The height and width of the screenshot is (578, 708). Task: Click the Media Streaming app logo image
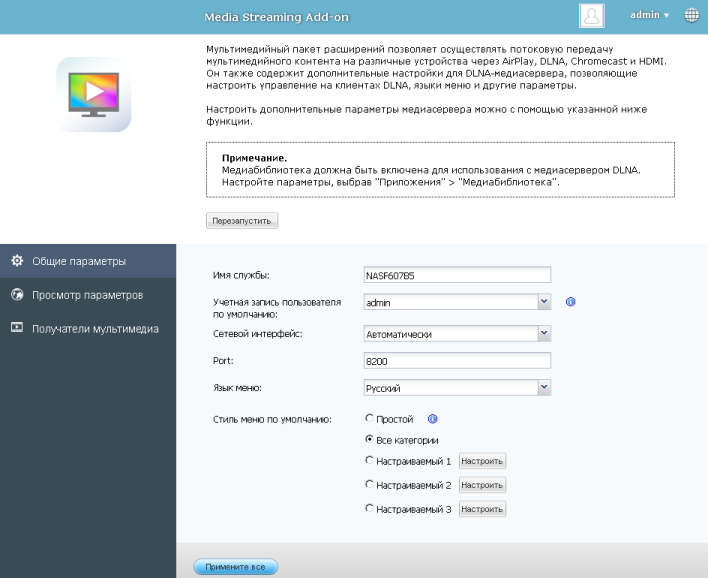(x=94, y=94)
